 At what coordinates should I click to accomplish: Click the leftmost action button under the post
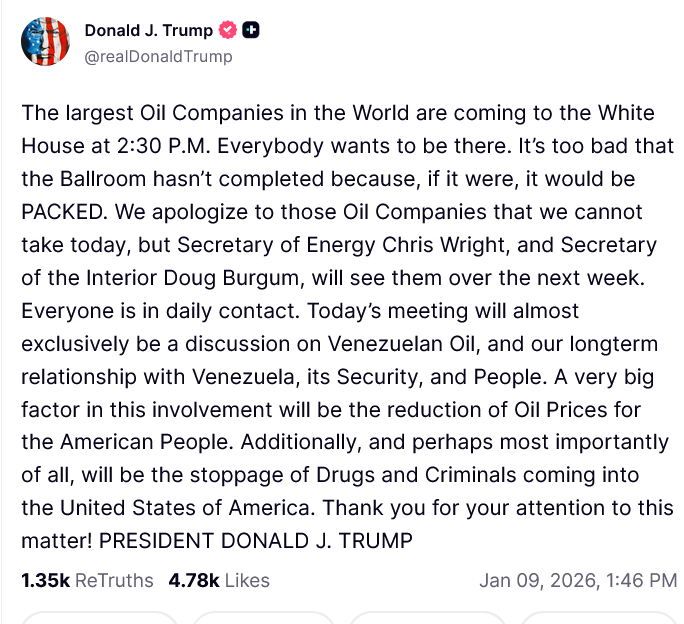pos(98,619)
